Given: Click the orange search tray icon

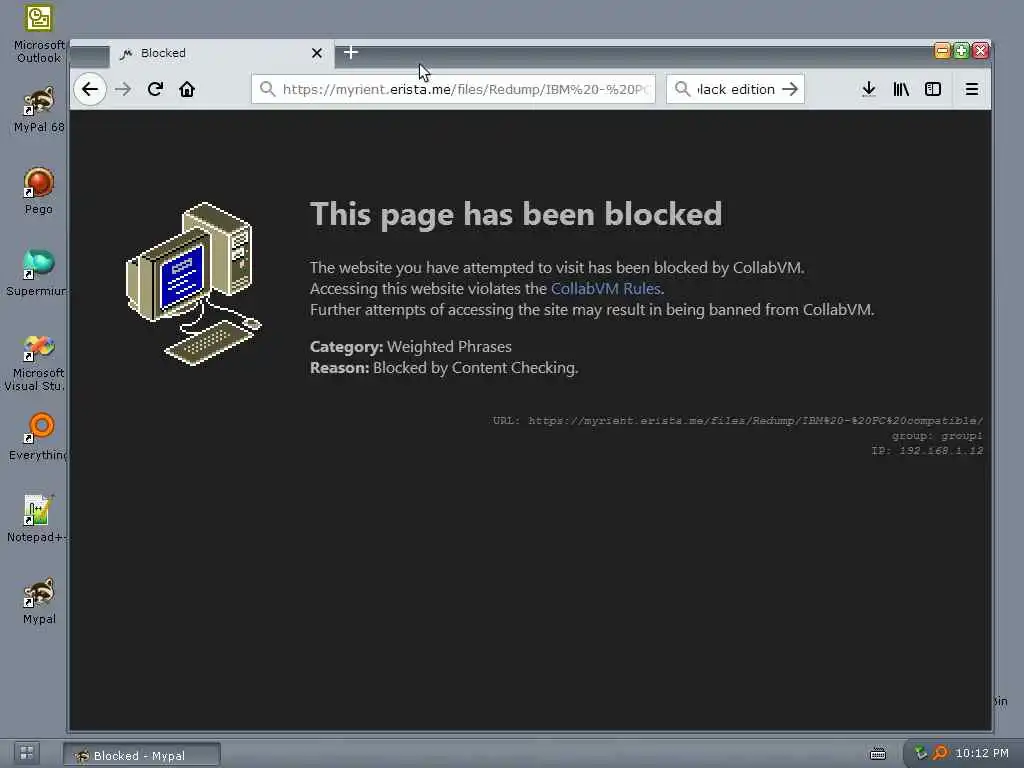Looking at the screenshot, I should pyautogui.click(x=940, y=753).
